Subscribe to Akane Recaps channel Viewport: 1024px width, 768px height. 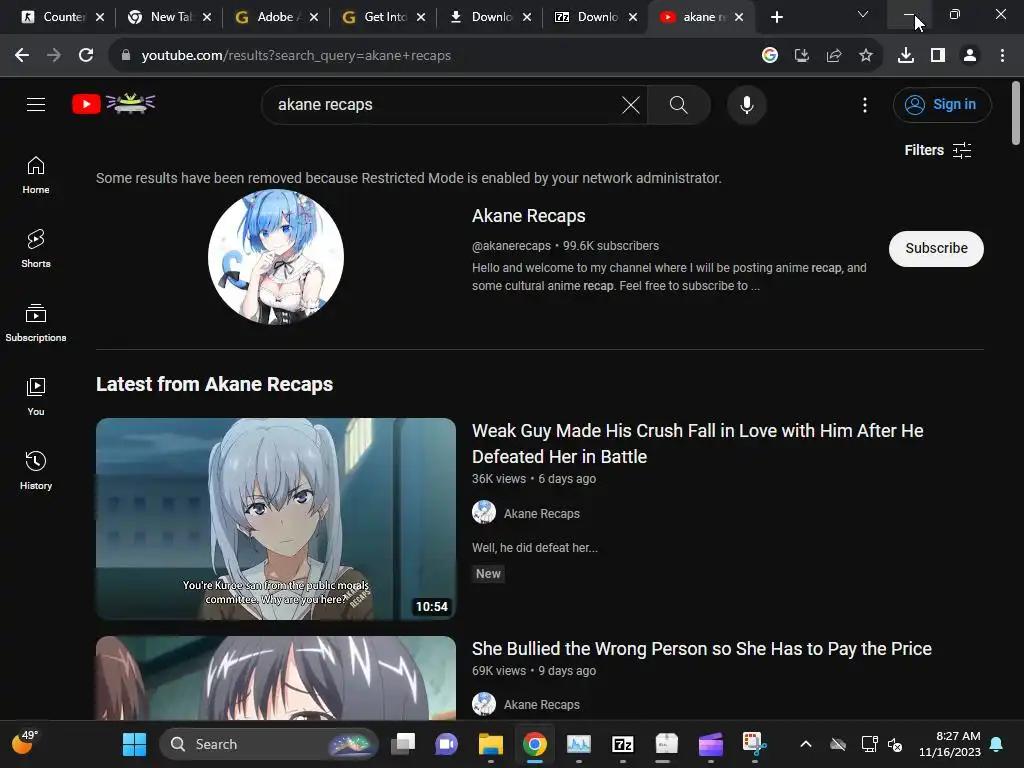936,248
